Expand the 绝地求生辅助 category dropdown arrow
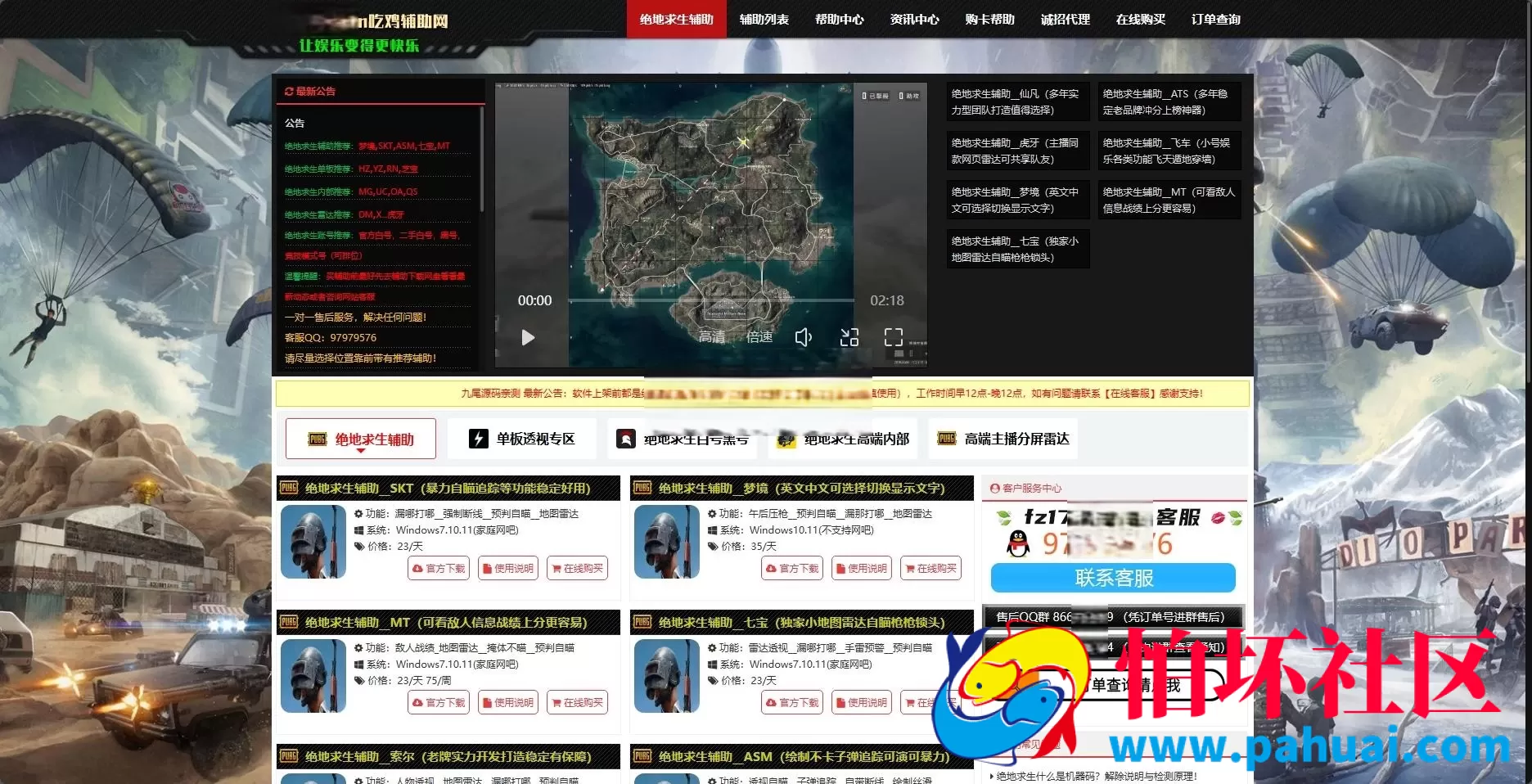 pos(360,452)
